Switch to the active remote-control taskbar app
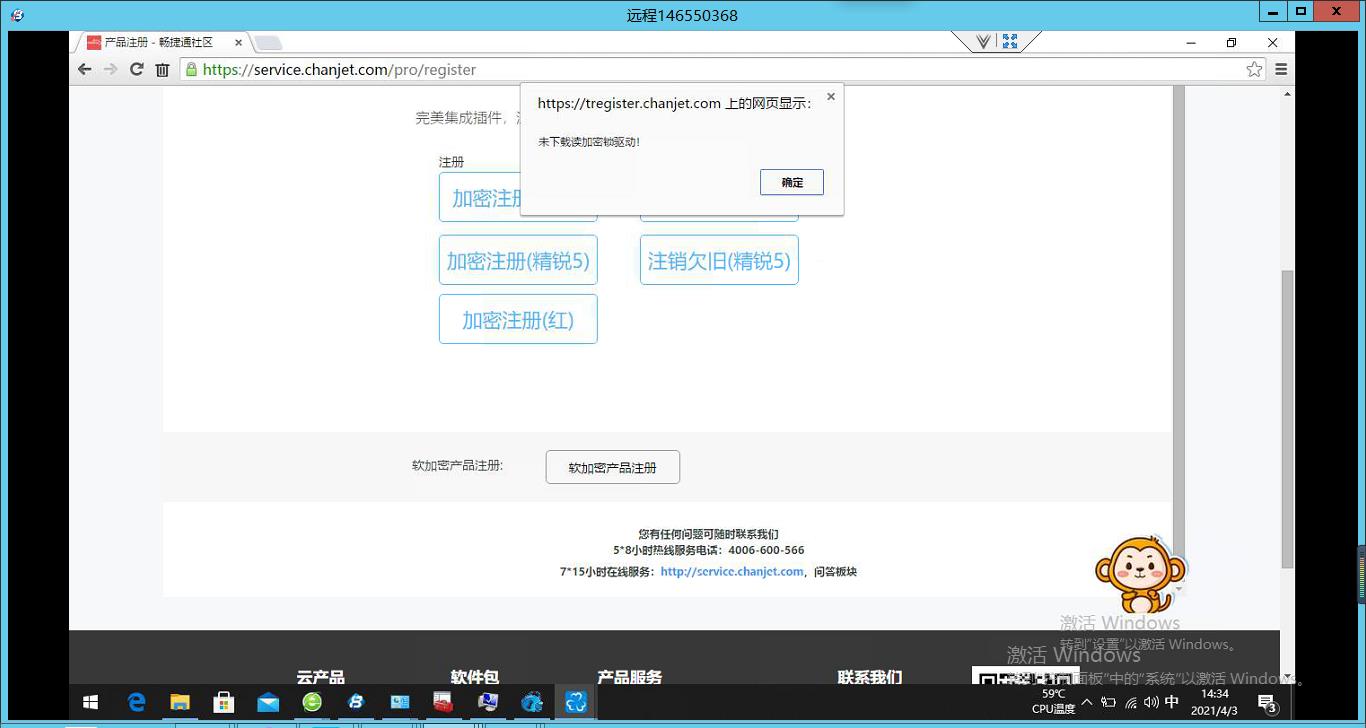1366x728 pixels. (x=576, y=703)
